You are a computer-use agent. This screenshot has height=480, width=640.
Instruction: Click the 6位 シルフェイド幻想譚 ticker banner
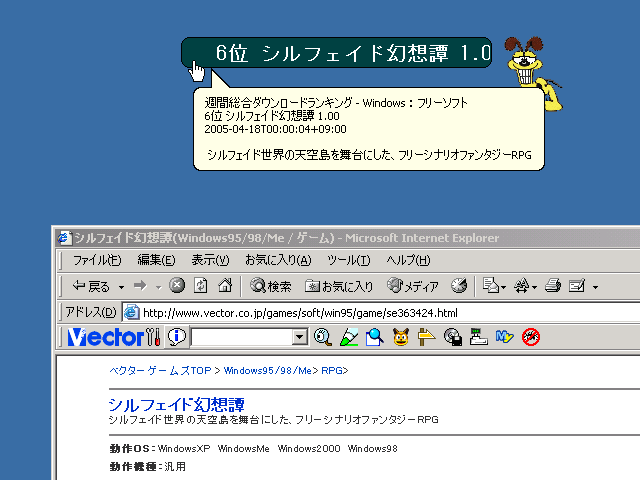tap(336, 53)
